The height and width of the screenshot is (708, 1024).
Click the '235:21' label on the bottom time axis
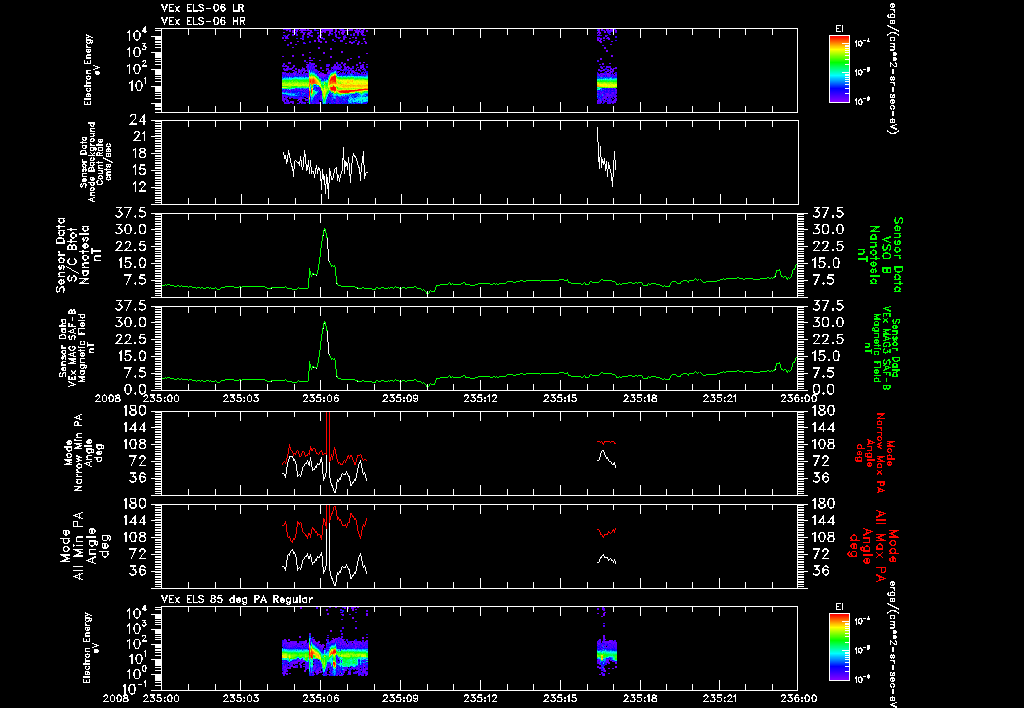click(x=720, y=698)
